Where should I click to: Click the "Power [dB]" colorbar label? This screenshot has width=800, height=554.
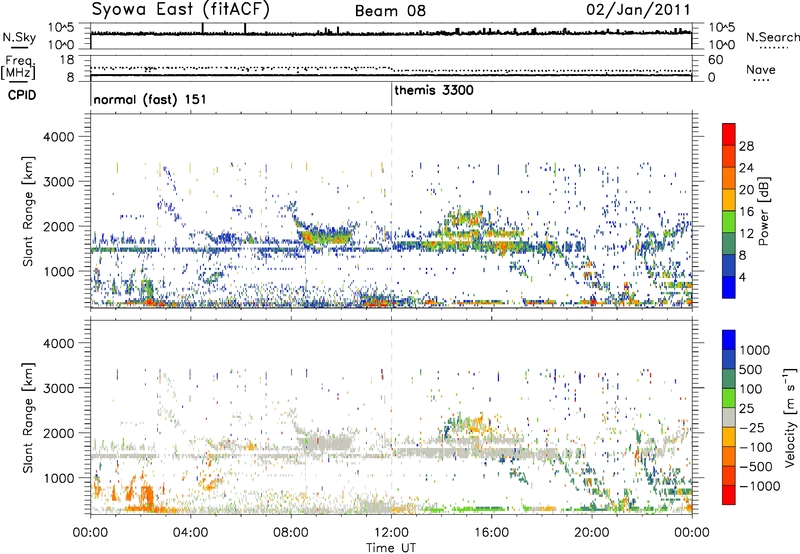[x=763, y=211]
